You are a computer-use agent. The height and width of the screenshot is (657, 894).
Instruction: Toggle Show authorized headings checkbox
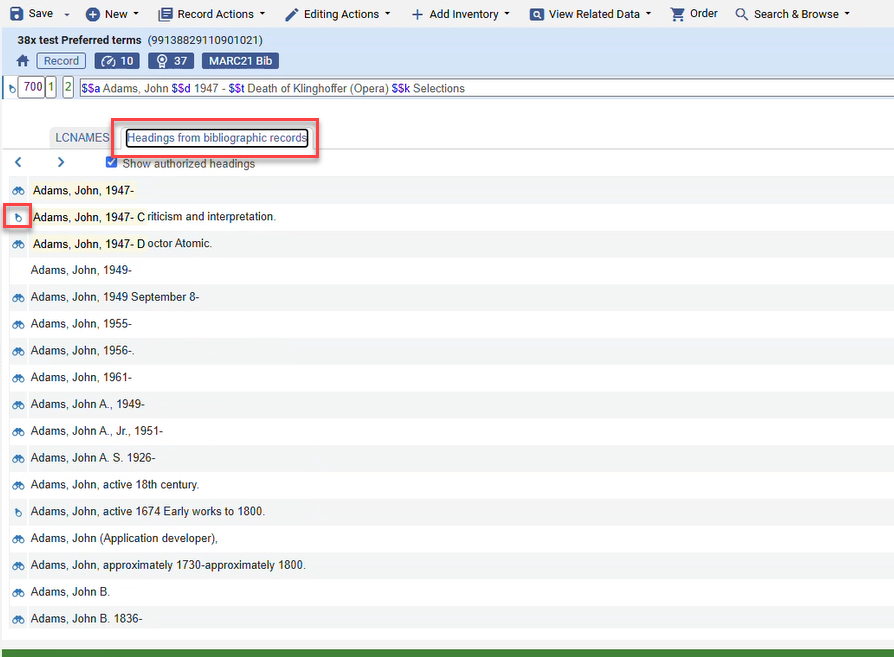coord(111,163)
